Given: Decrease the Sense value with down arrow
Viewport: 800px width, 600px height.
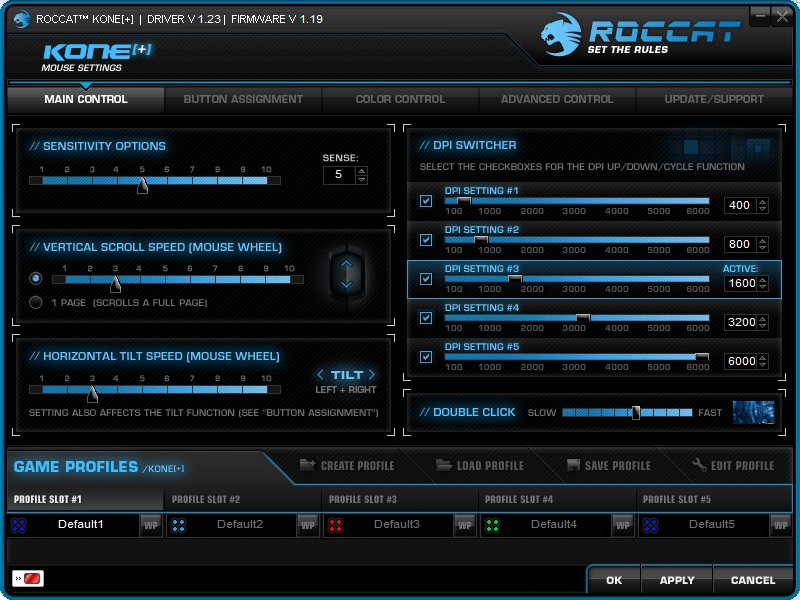Looking at the screenshot, I should click(361, 180).
